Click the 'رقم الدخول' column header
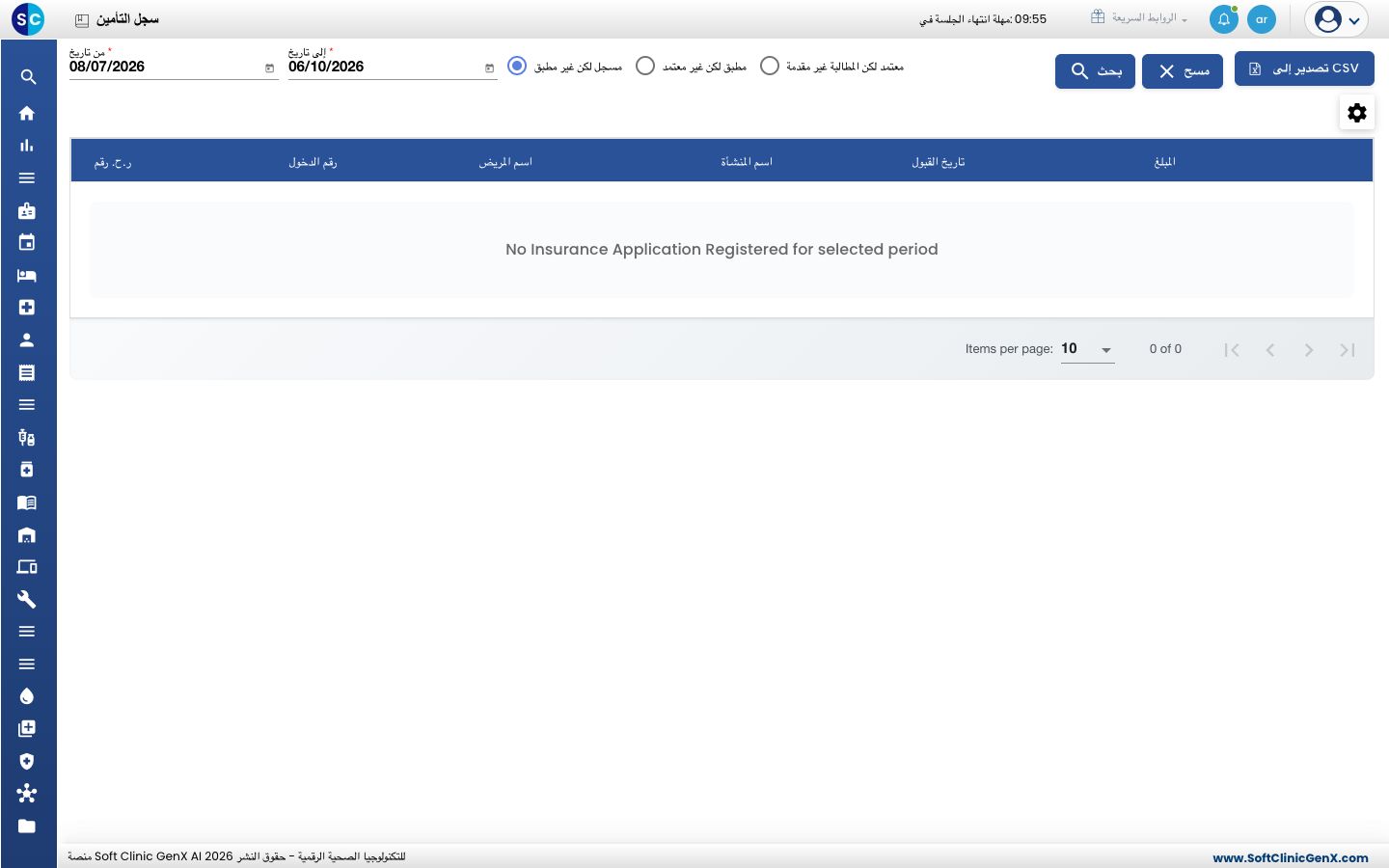This screenshot has width=1389, height=868. (x=313, y=162)
